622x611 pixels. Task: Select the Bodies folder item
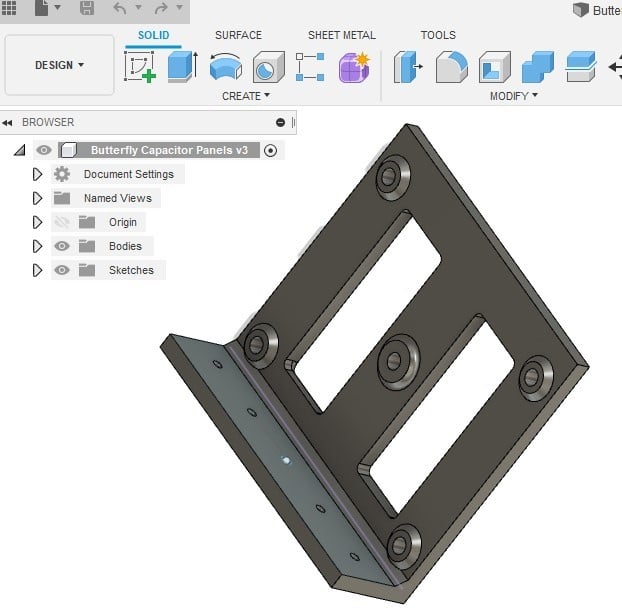click(125, 246)
